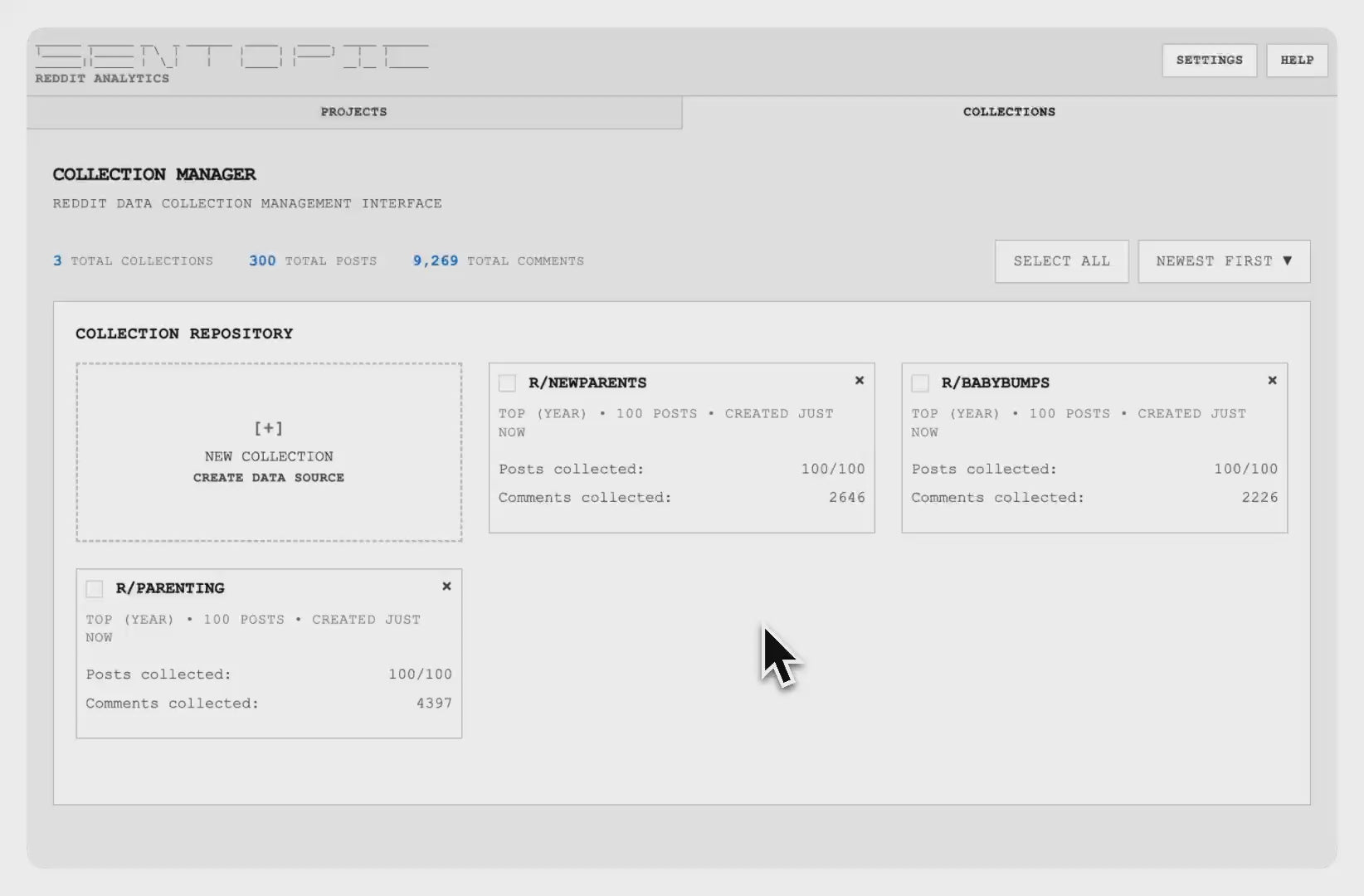Select the Collections tab

pyautogui.click(x=1009, y=112)
